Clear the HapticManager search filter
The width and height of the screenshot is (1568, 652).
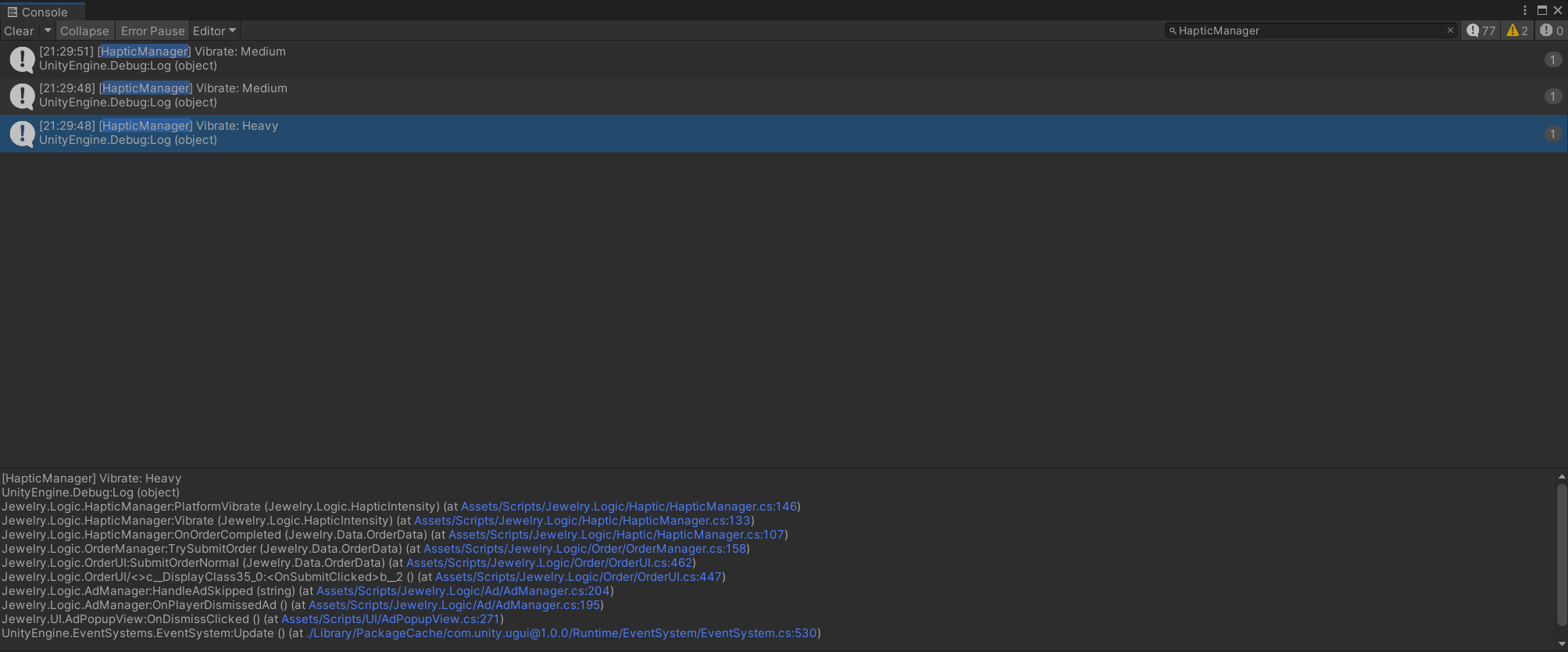coord(1451,30)
